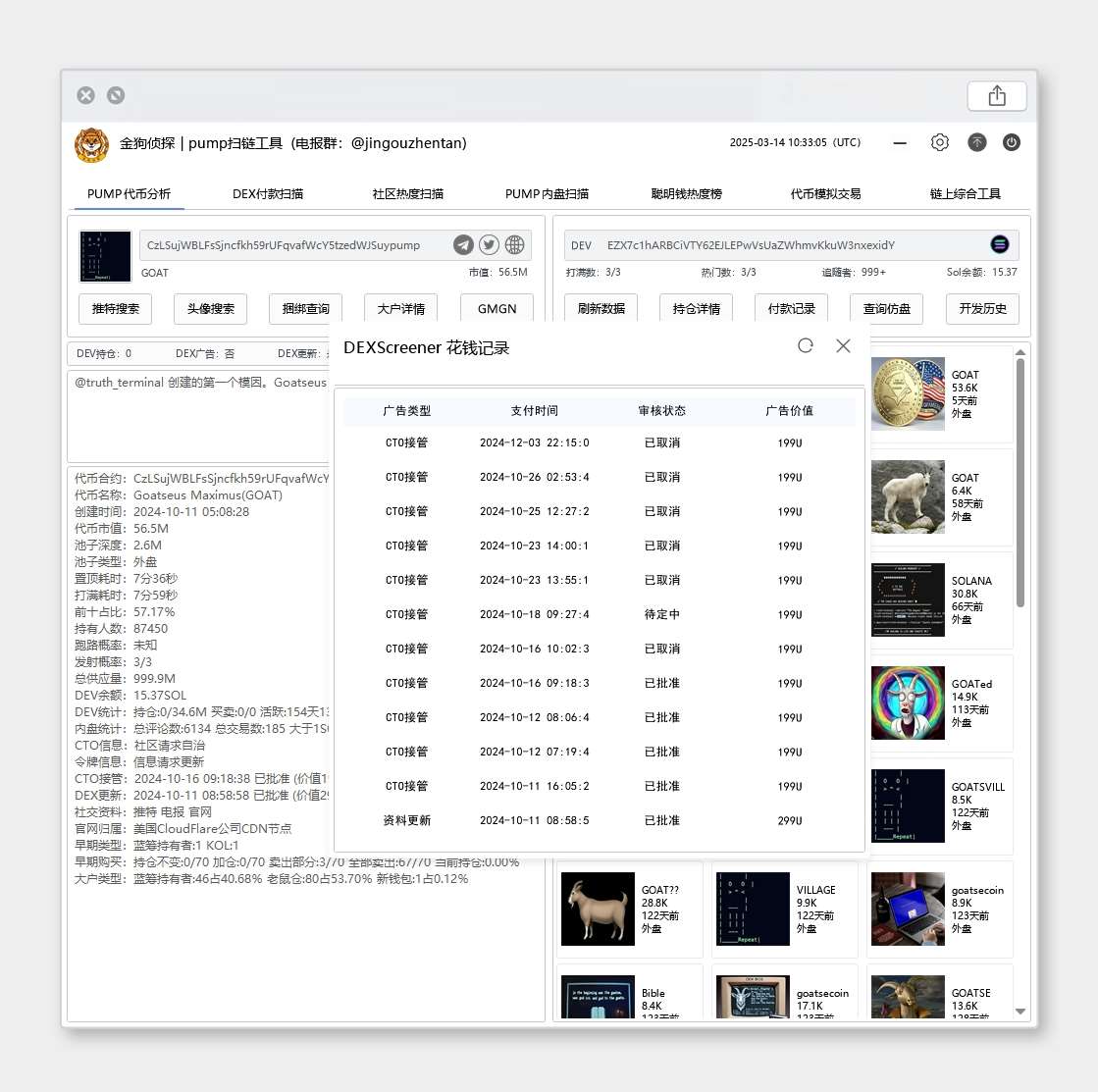
Task: Select the GOATSE 13.6K token thumbnail
Action: coord(908,997)
